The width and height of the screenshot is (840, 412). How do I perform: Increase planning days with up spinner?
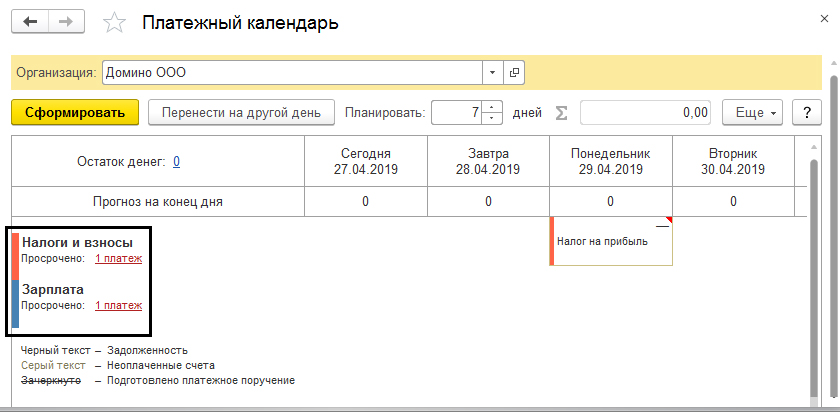point(492,107)
